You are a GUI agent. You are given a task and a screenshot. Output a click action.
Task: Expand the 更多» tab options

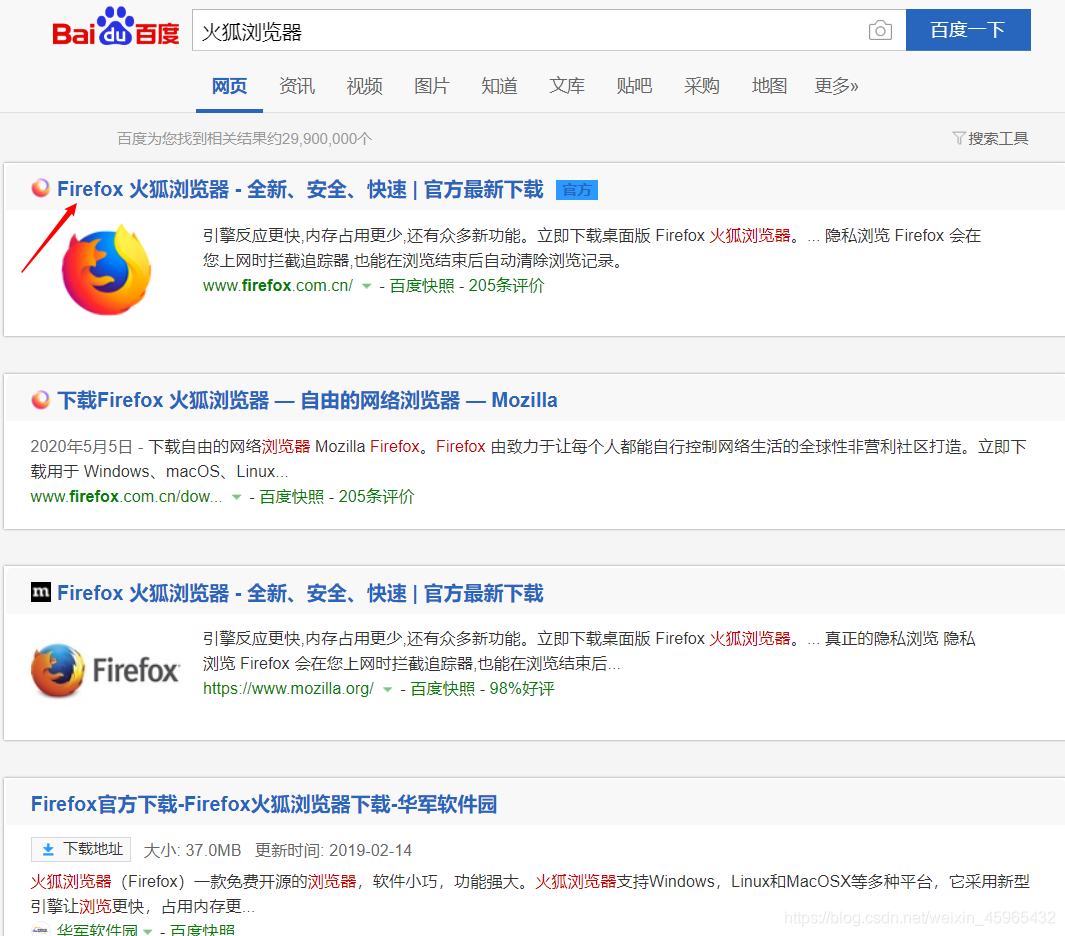[x=837, y=86]
